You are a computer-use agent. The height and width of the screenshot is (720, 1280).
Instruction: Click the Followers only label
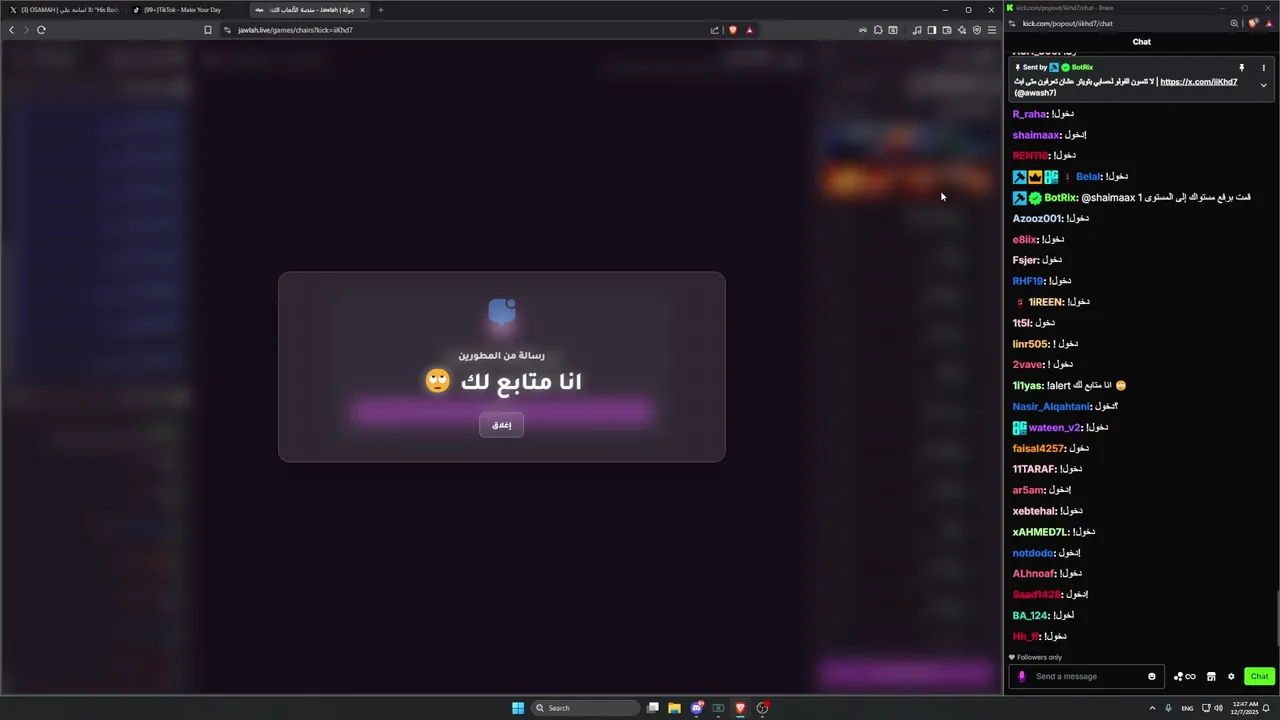tap(1039, 657)
